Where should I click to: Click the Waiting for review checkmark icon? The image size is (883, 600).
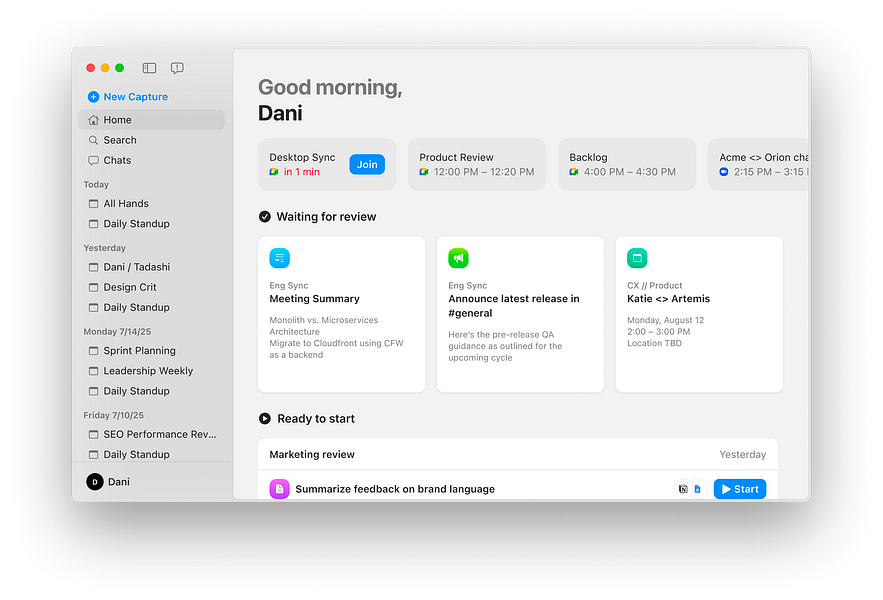(x=265, y=217)
